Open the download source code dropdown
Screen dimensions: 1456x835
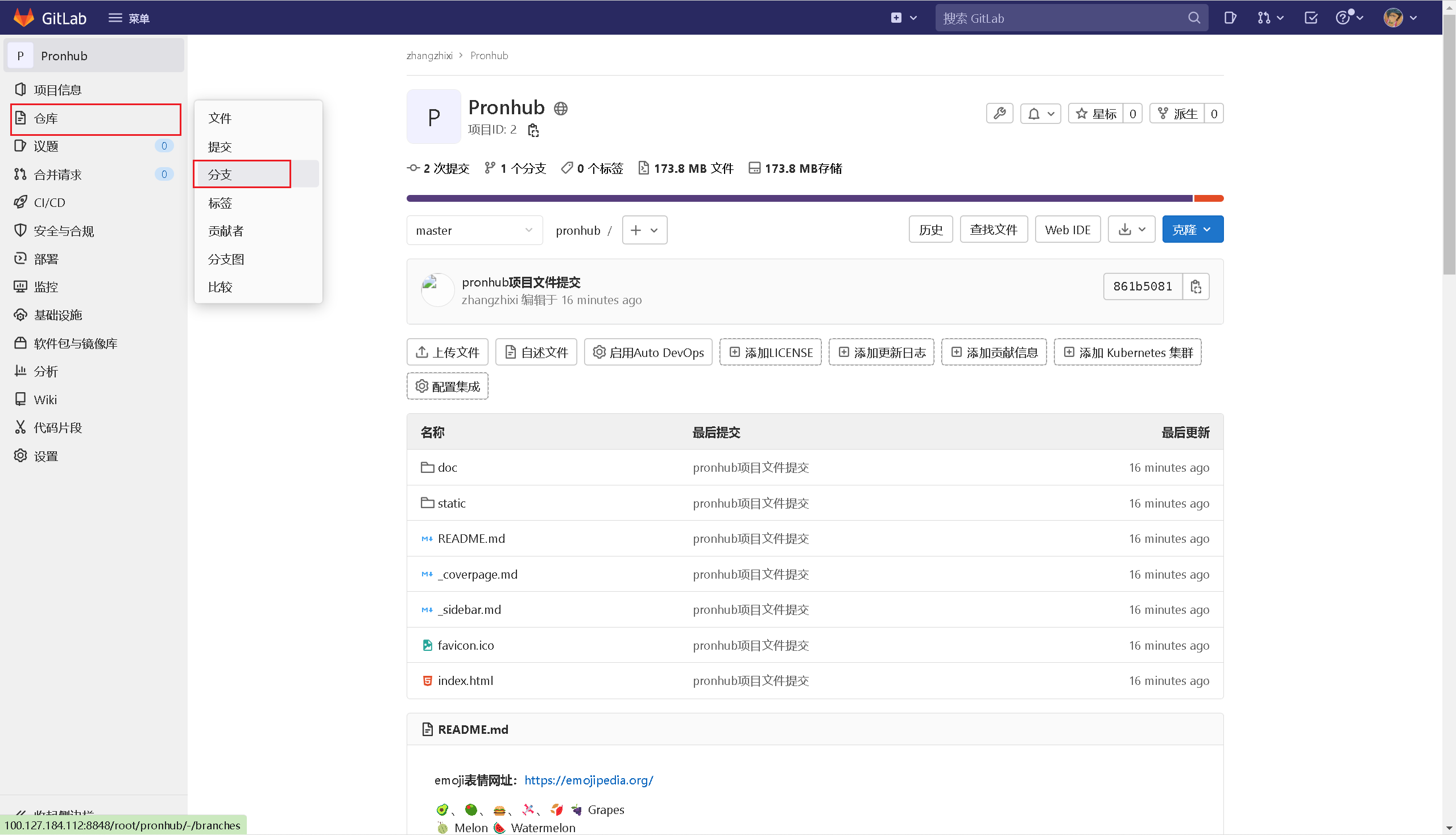1131,230
